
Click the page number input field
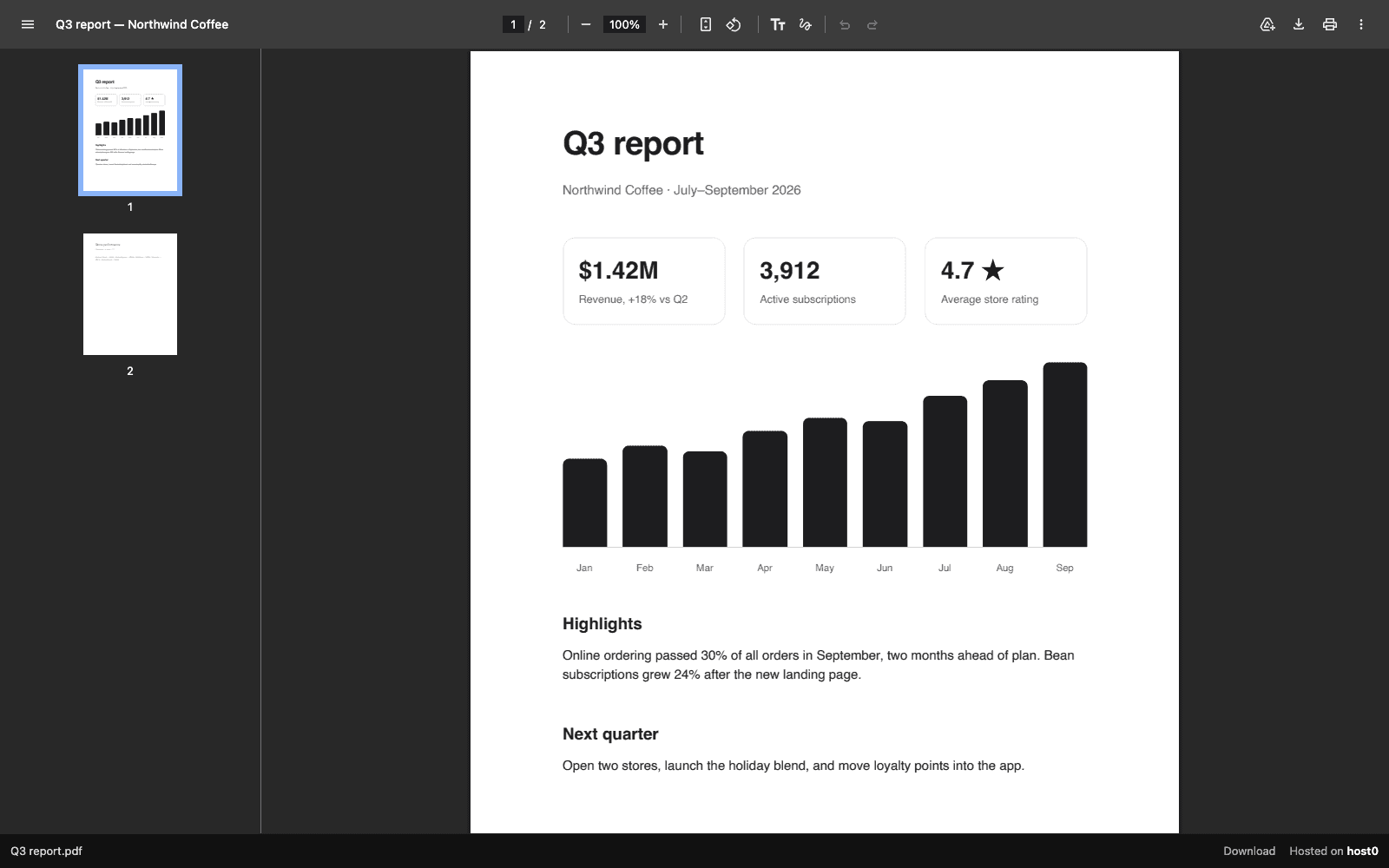pyautogui.click(x=513, y=24)
